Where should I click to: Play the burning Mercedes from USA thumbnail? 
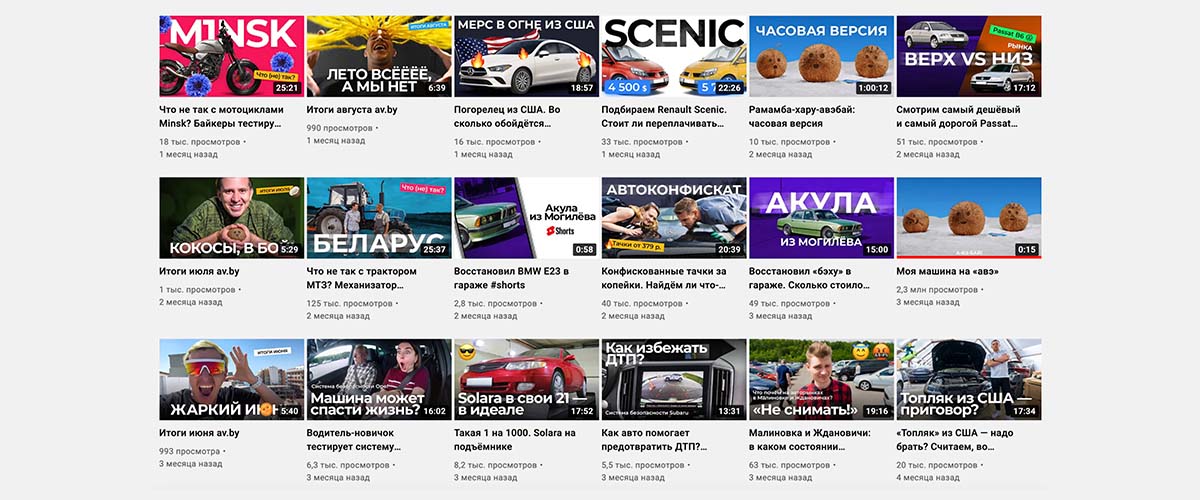point(526,56)
